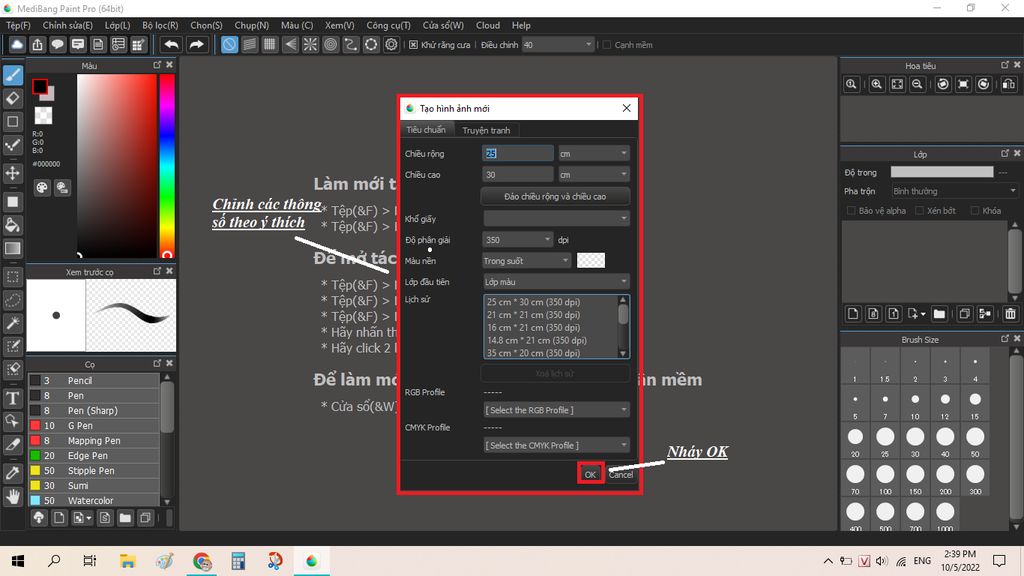Open the Select the RGB Profile dropdown
1024x576 pixels.
coord(556,410)
